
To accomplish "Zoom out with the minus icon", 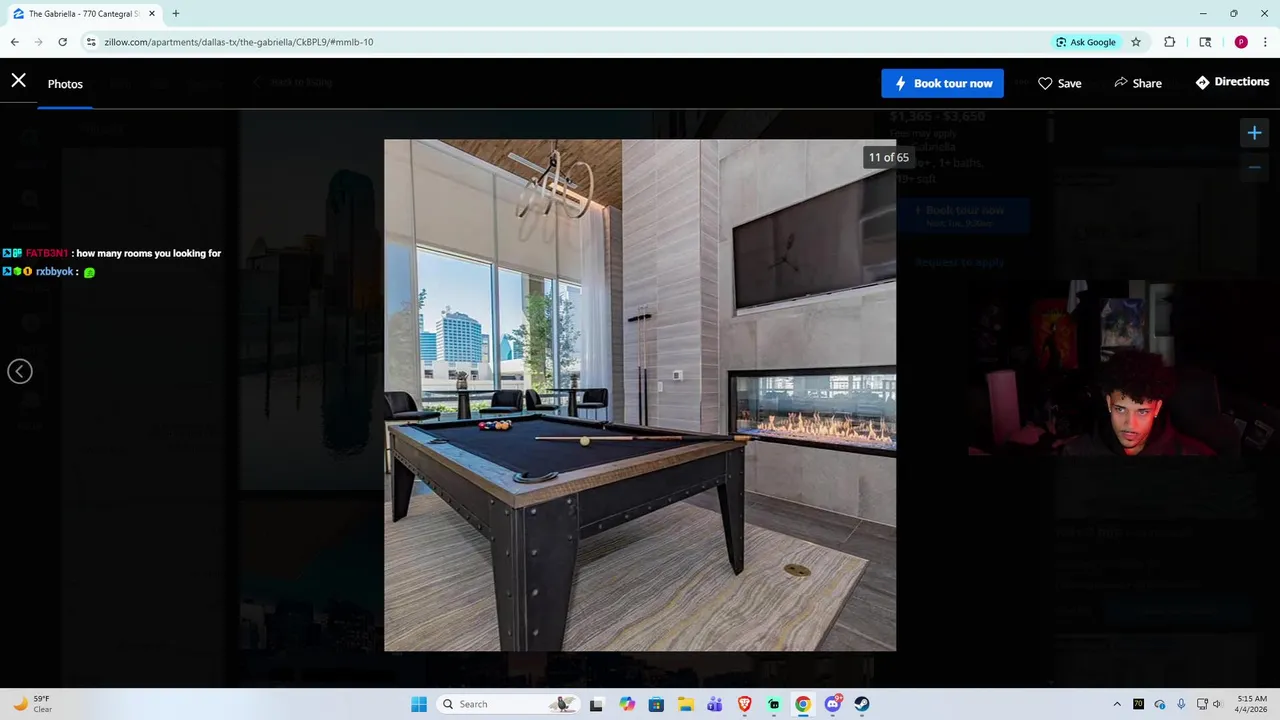I will click(1254, 167).
